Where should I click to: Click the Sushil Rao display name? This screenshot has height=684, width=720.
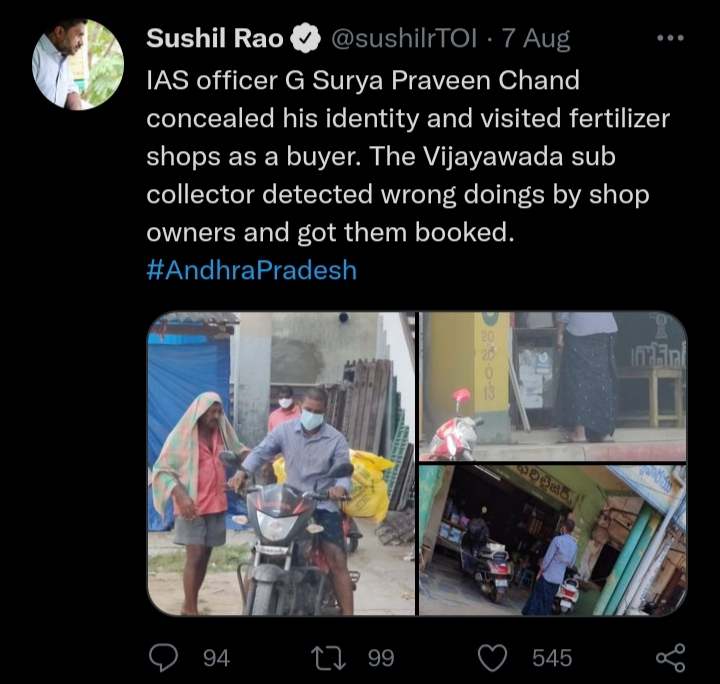pyautogui.click(x=215, y=38)
